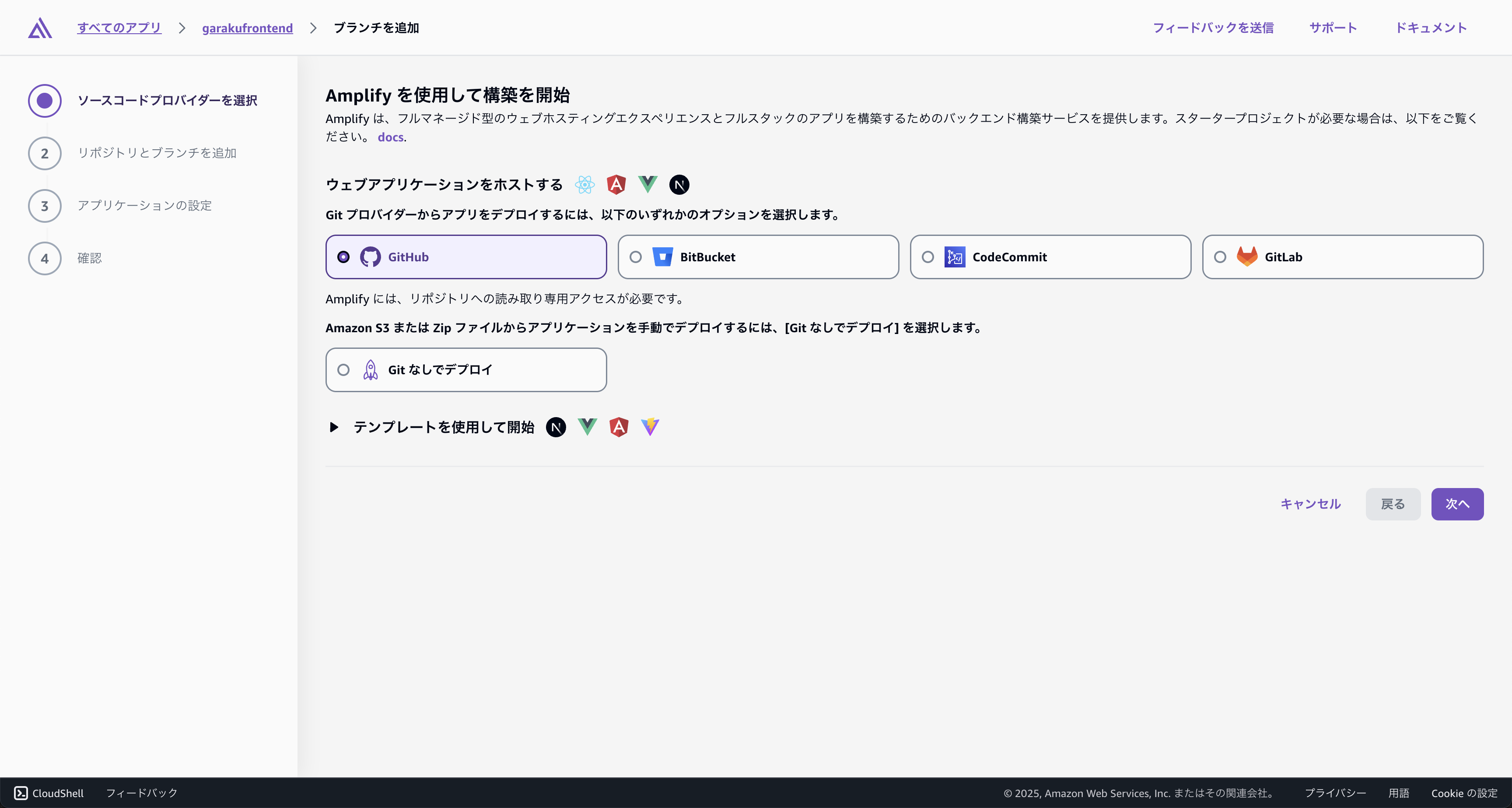Expand テンプレートを使用して開始 section
The image size is (1512, 808).
tap(334, 428)
